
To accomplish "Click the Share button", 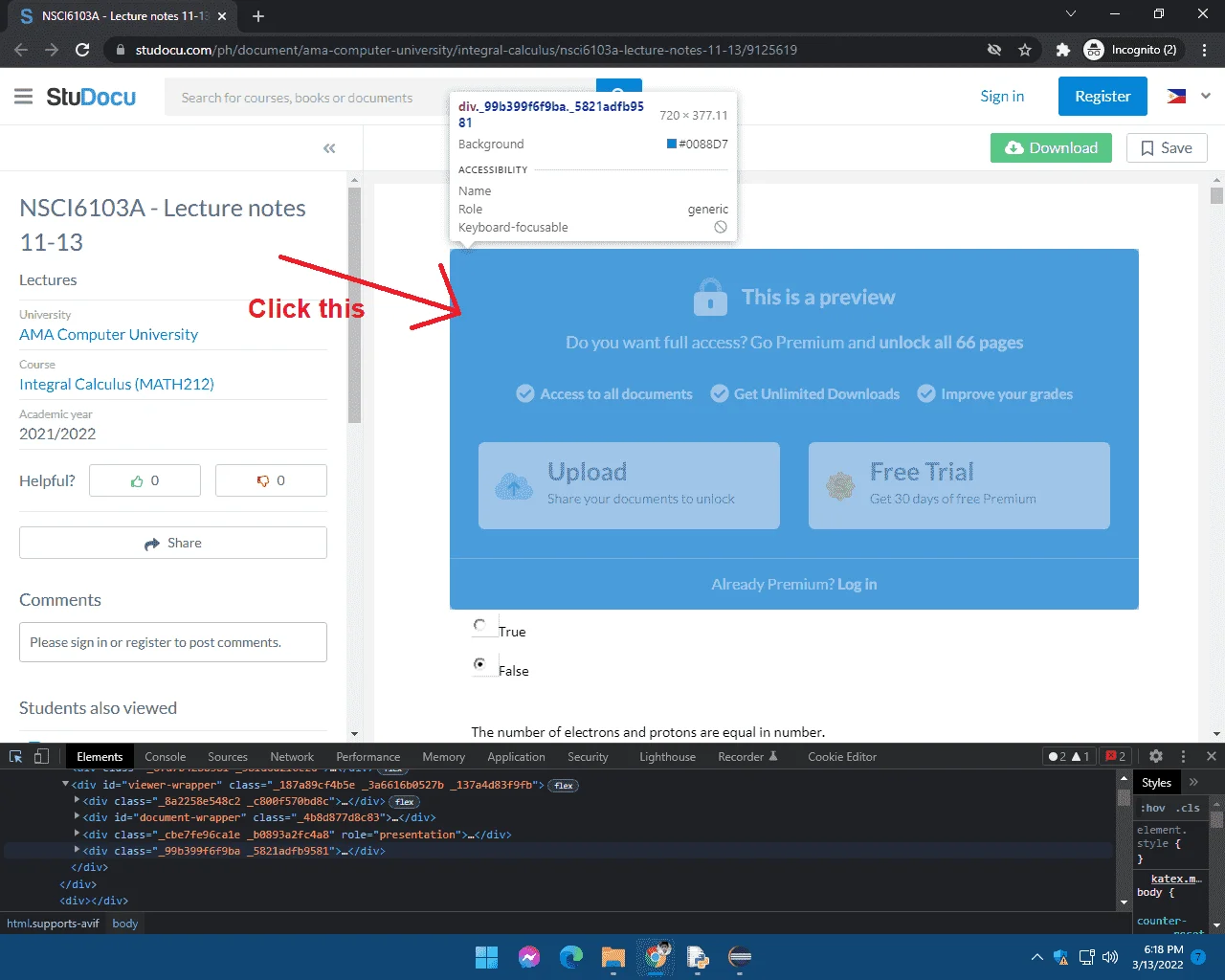I will click(173, 543).
